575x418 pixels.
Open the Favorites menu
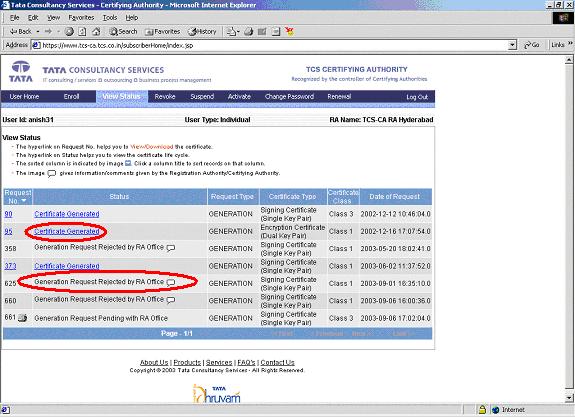[x=81, y=18]
